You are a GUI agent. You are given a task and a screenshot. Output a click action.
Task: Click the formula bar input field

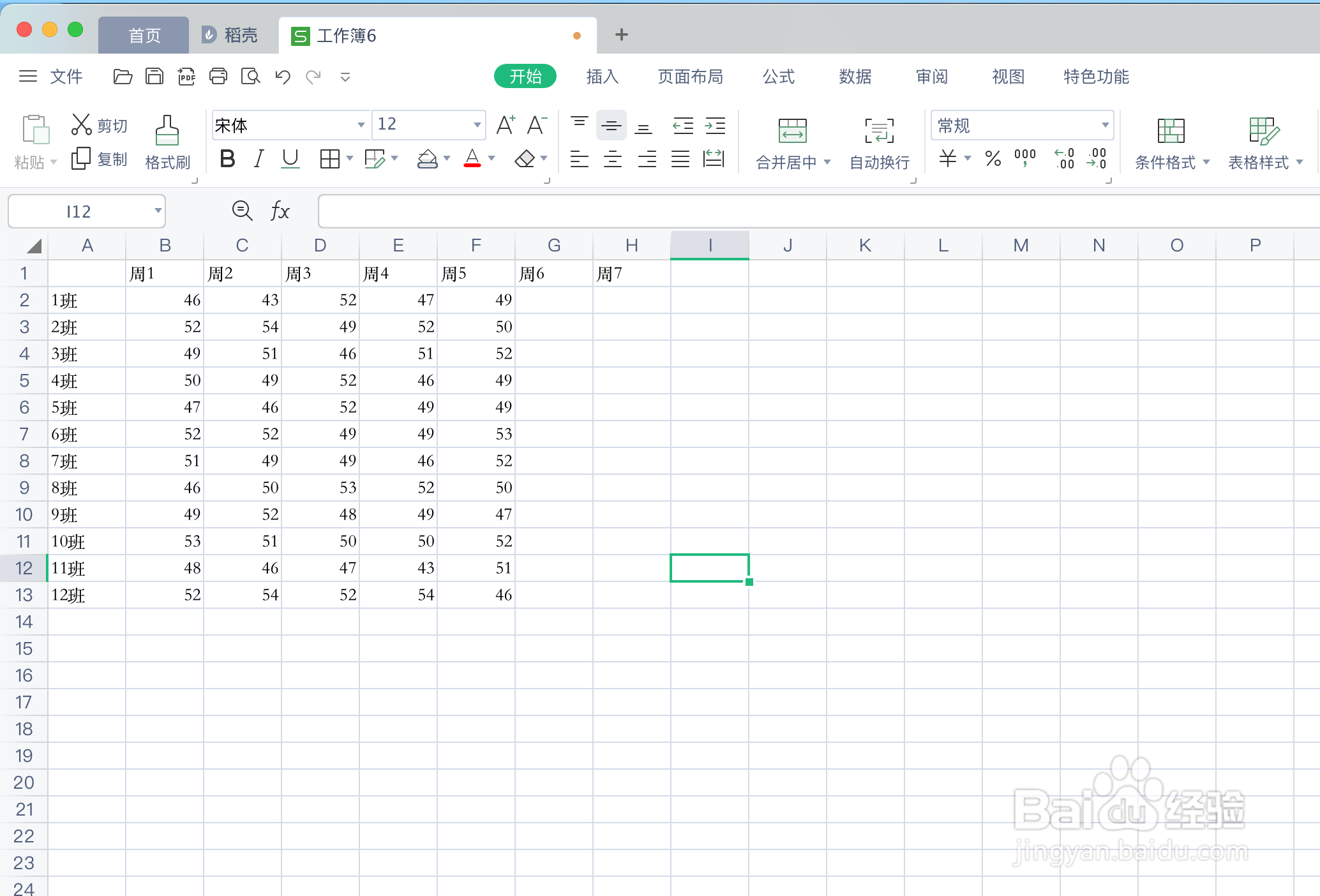(817, 211)
